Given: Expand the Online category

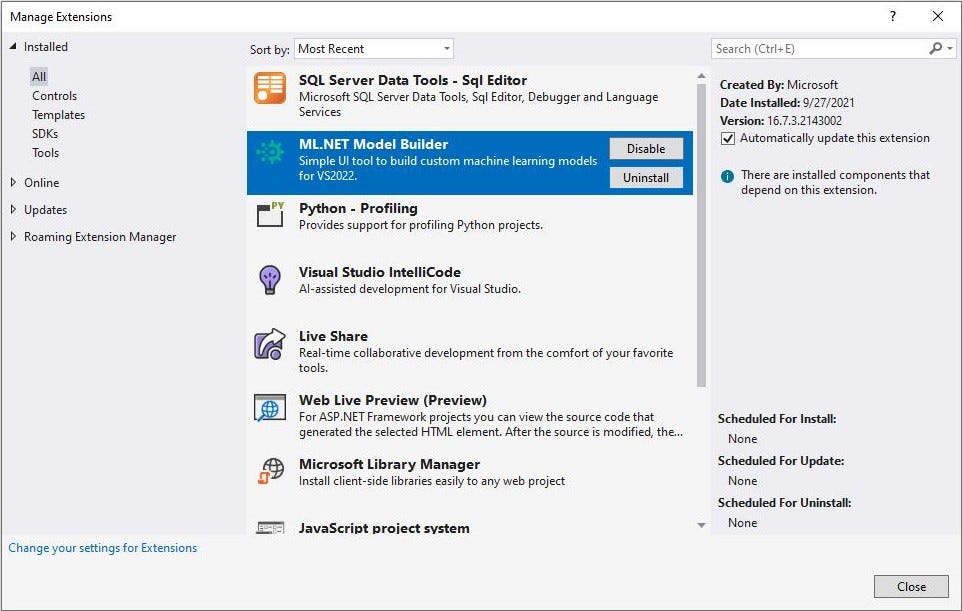Looking at the screenshot, I should pos(14,183).
